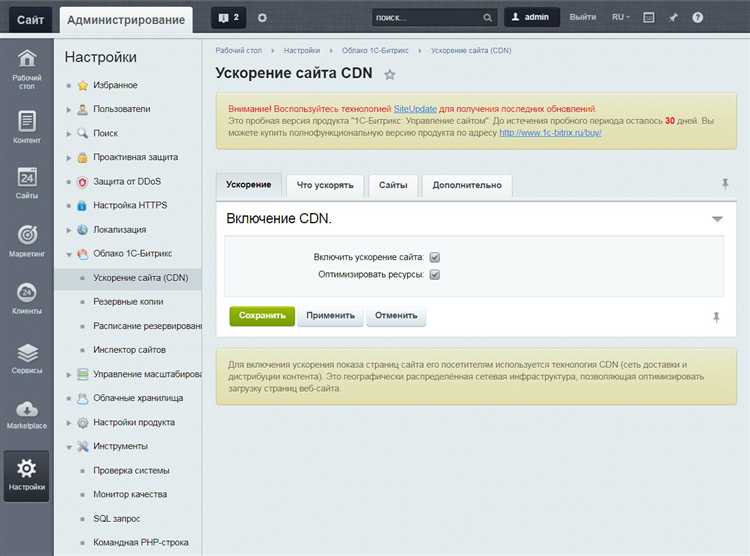
Task: Click the Пользователи user icon in tree
Action: pyautogui.click(x=83, y=109)
